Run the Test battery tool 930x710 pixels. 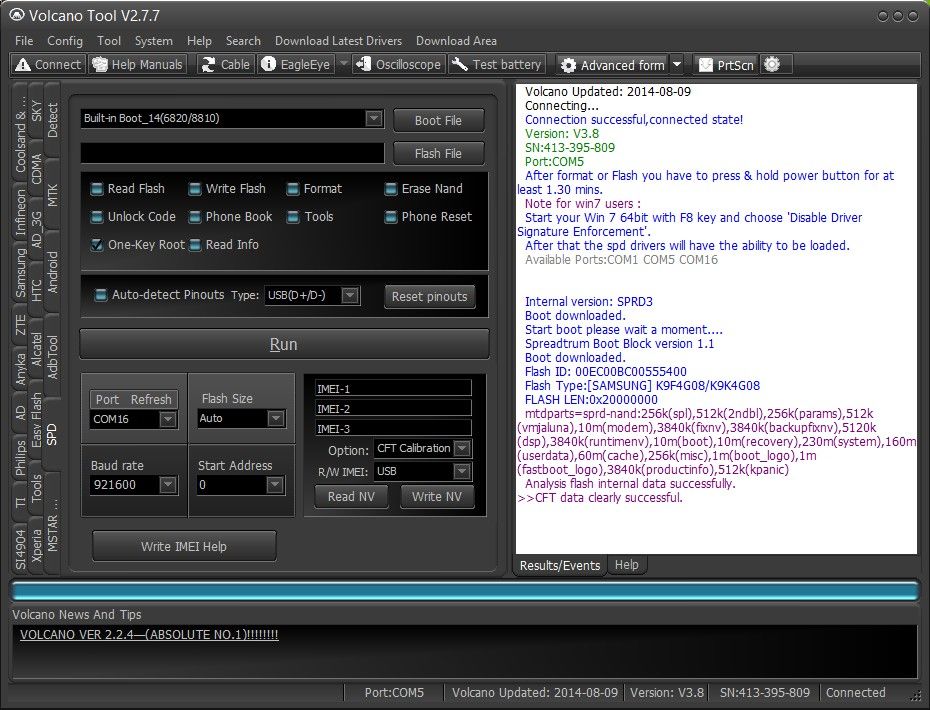[496, 65]
